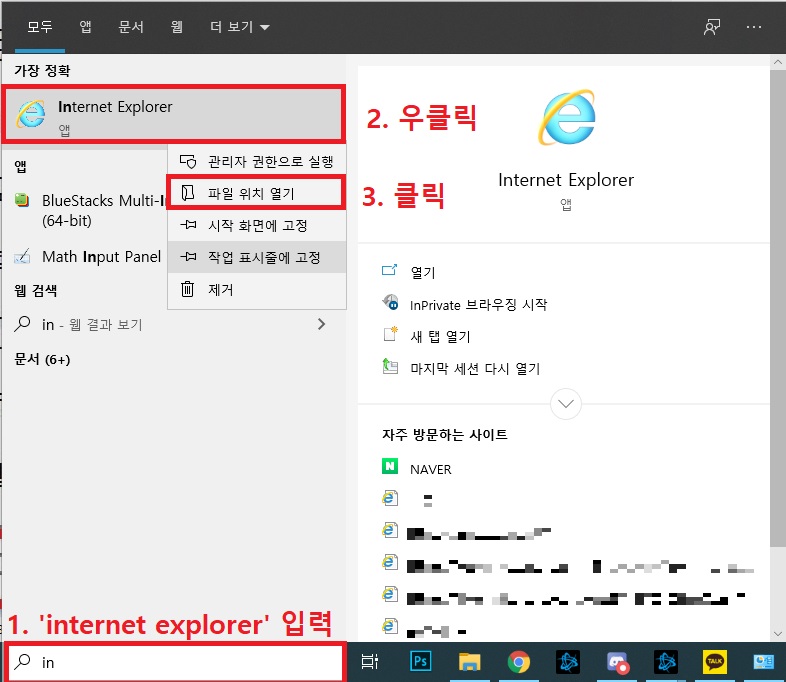
Task: Expand the web result arrow chevron
Action: (321, 324)
